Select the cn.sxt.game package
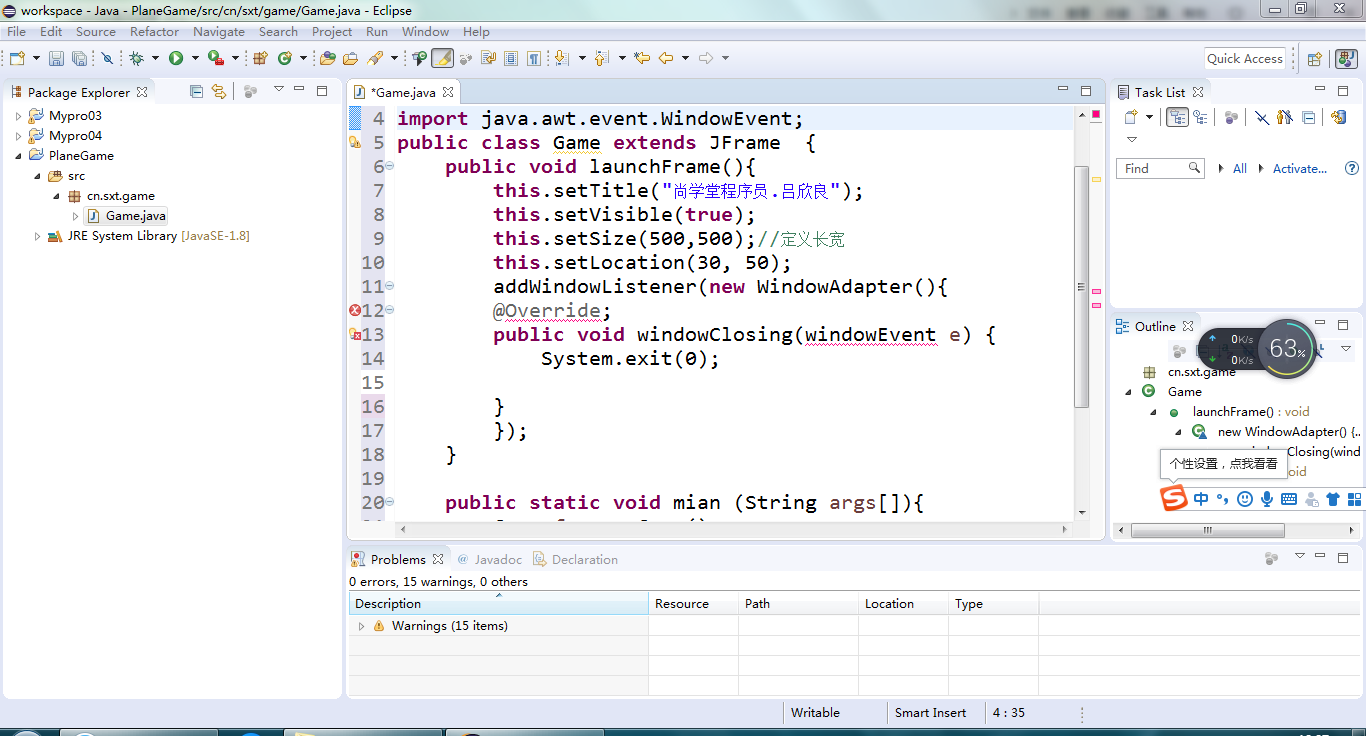Screen dimensions: 1366x736 pos(120,196)
